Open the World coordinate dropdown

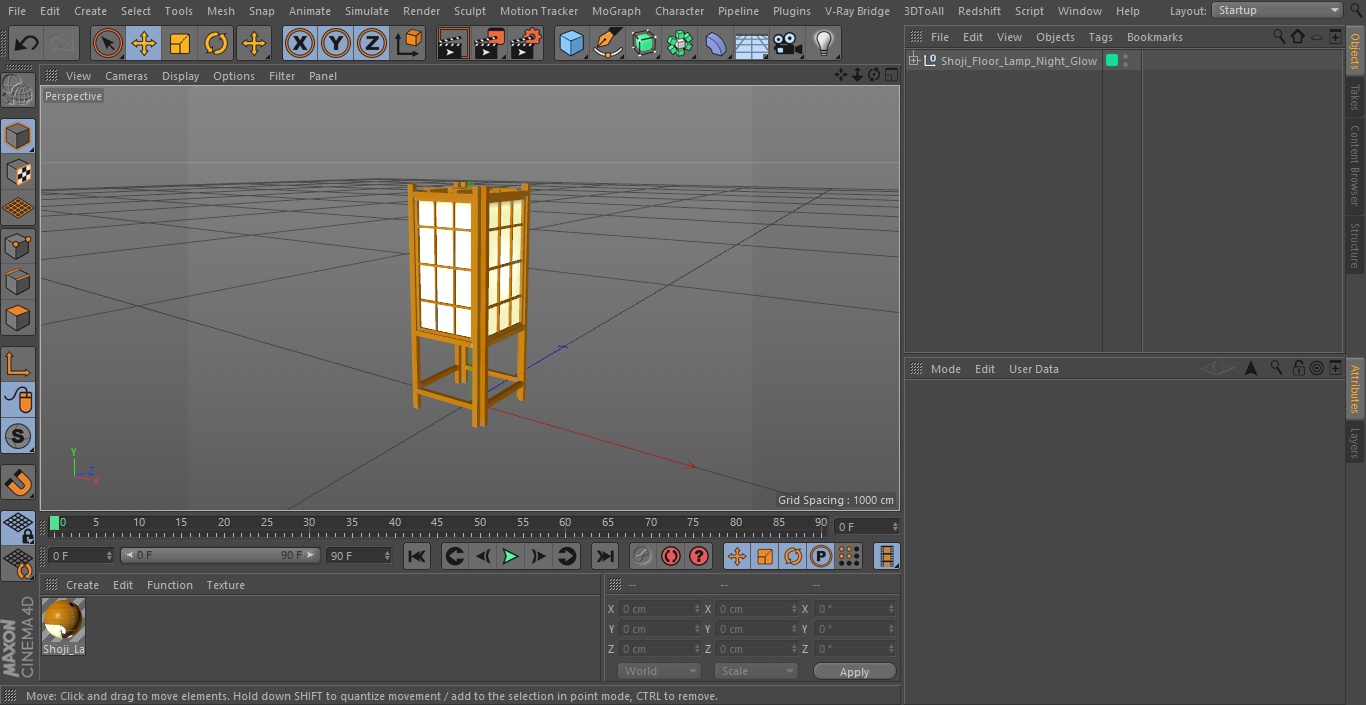click(x=659, y=671)
